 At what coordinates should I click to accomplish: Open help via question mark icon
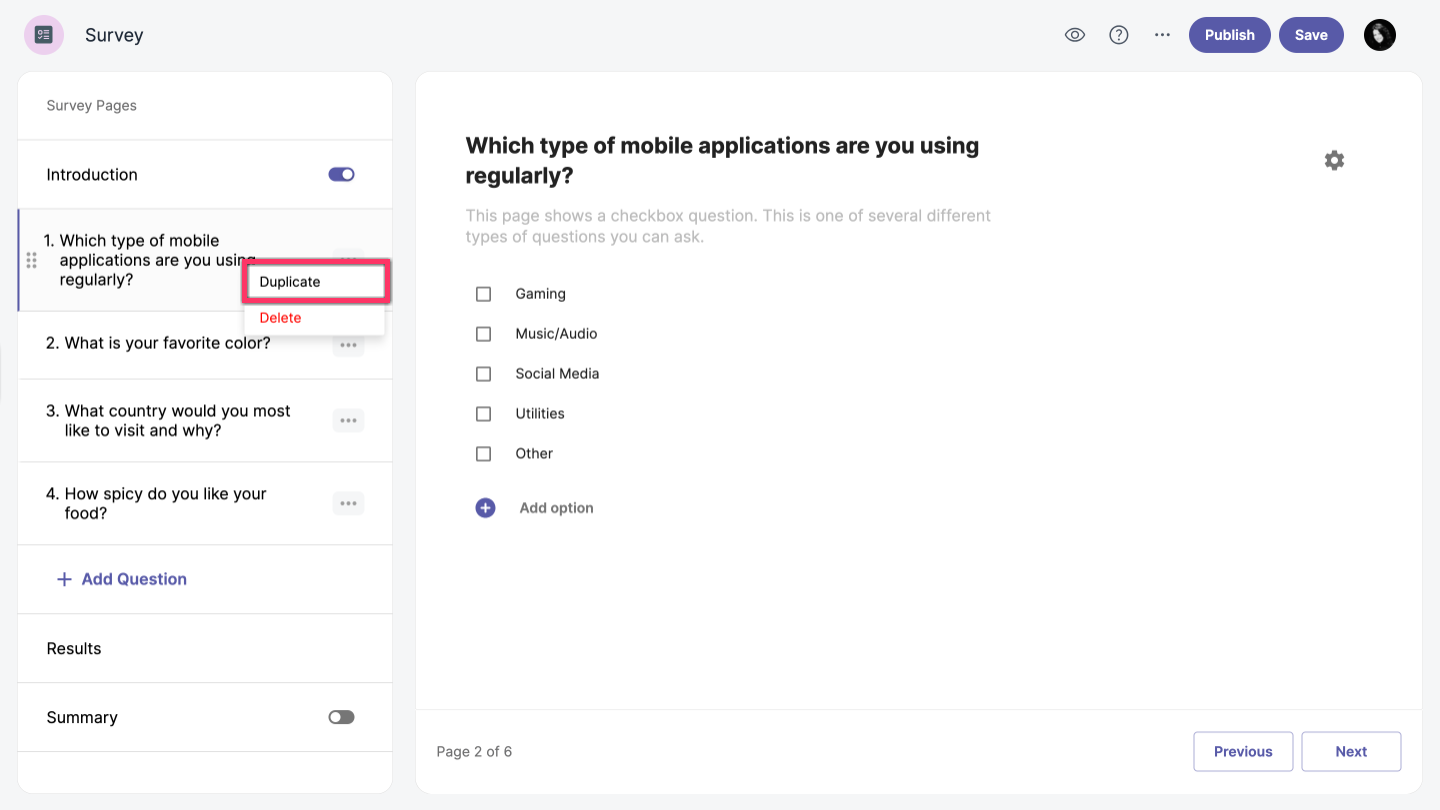point(1119,35)
